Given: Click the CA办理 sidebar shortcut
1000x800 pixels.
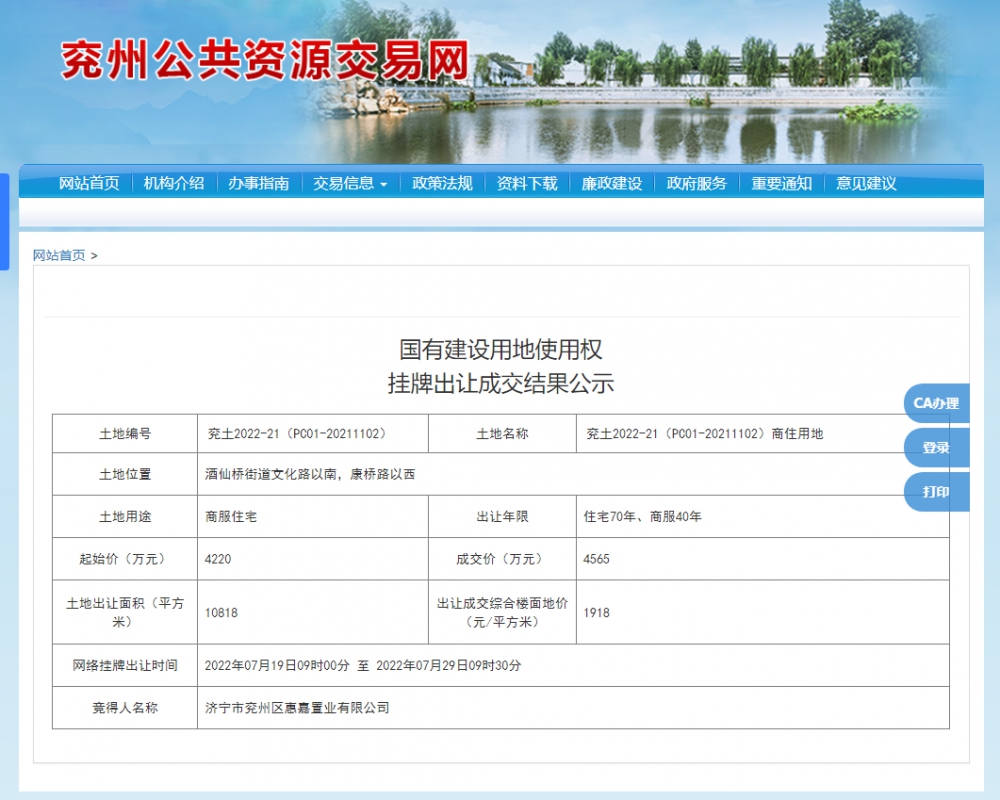Looking at the screenshot, I should [x=935, y=404].
